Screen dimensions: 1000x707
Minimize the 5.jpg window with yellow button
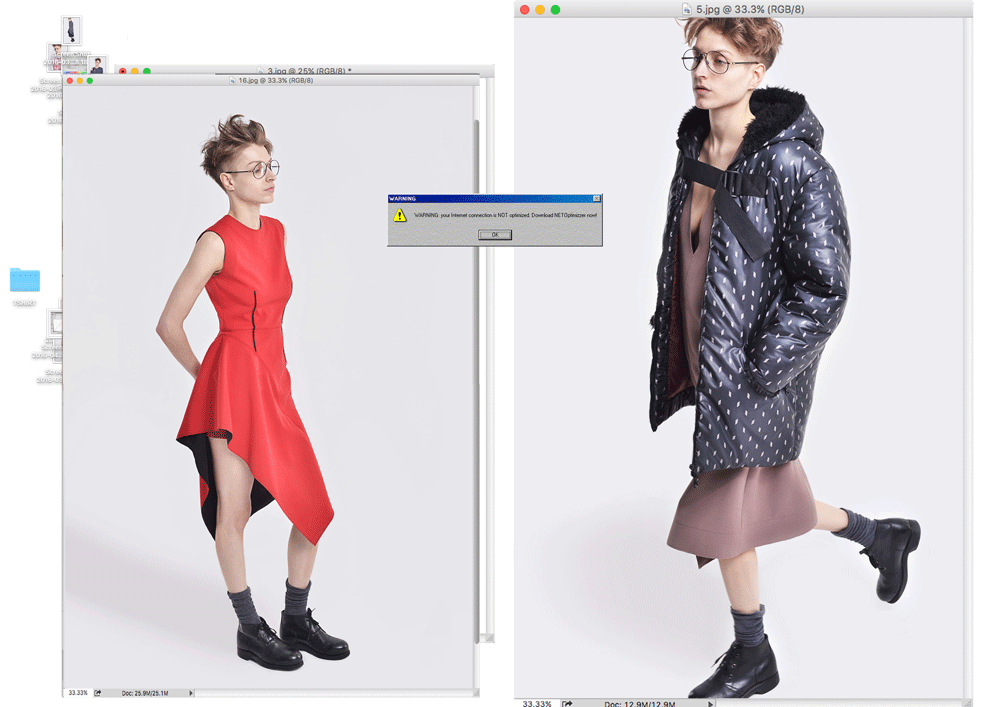539,9
